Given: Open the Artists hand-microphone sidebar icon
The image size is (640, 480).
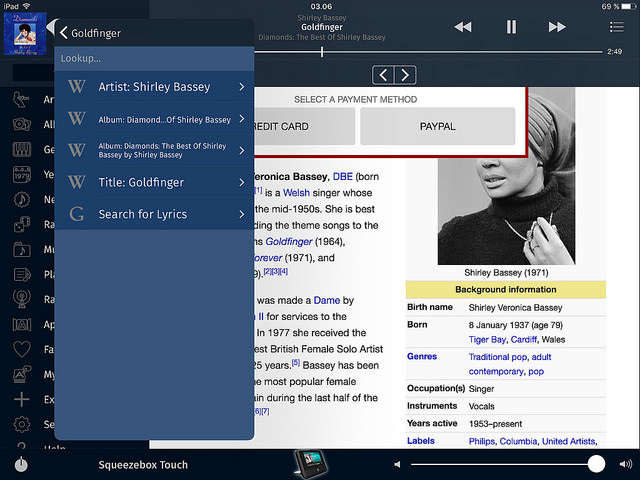Looking at the screenshot, I should click(x=21, y=100).
